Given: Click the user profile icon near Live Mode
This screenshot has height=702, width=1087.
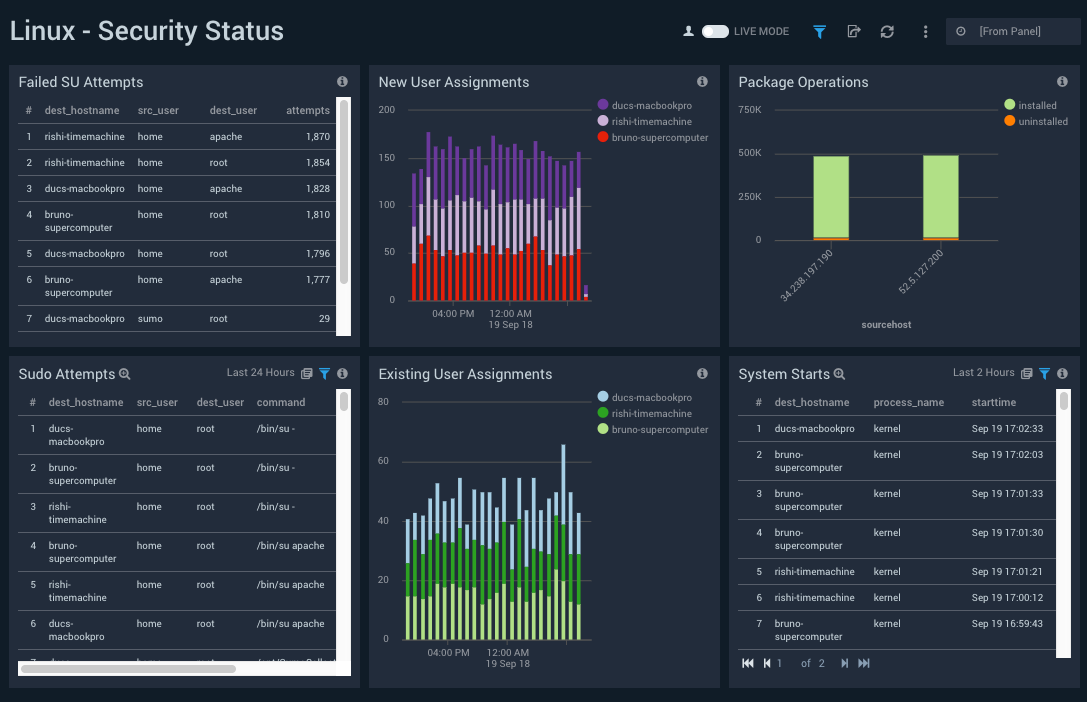Looking at the screenshot, I should point(689,31).
